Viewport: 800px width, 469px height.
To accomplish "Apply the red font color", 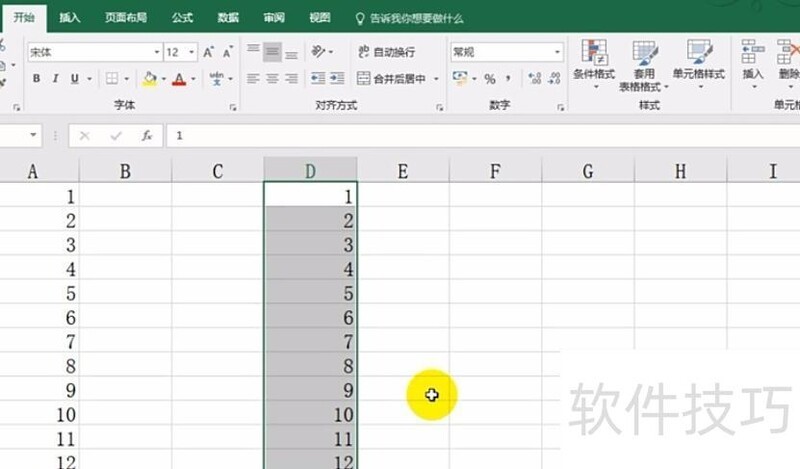I will 179,79.
